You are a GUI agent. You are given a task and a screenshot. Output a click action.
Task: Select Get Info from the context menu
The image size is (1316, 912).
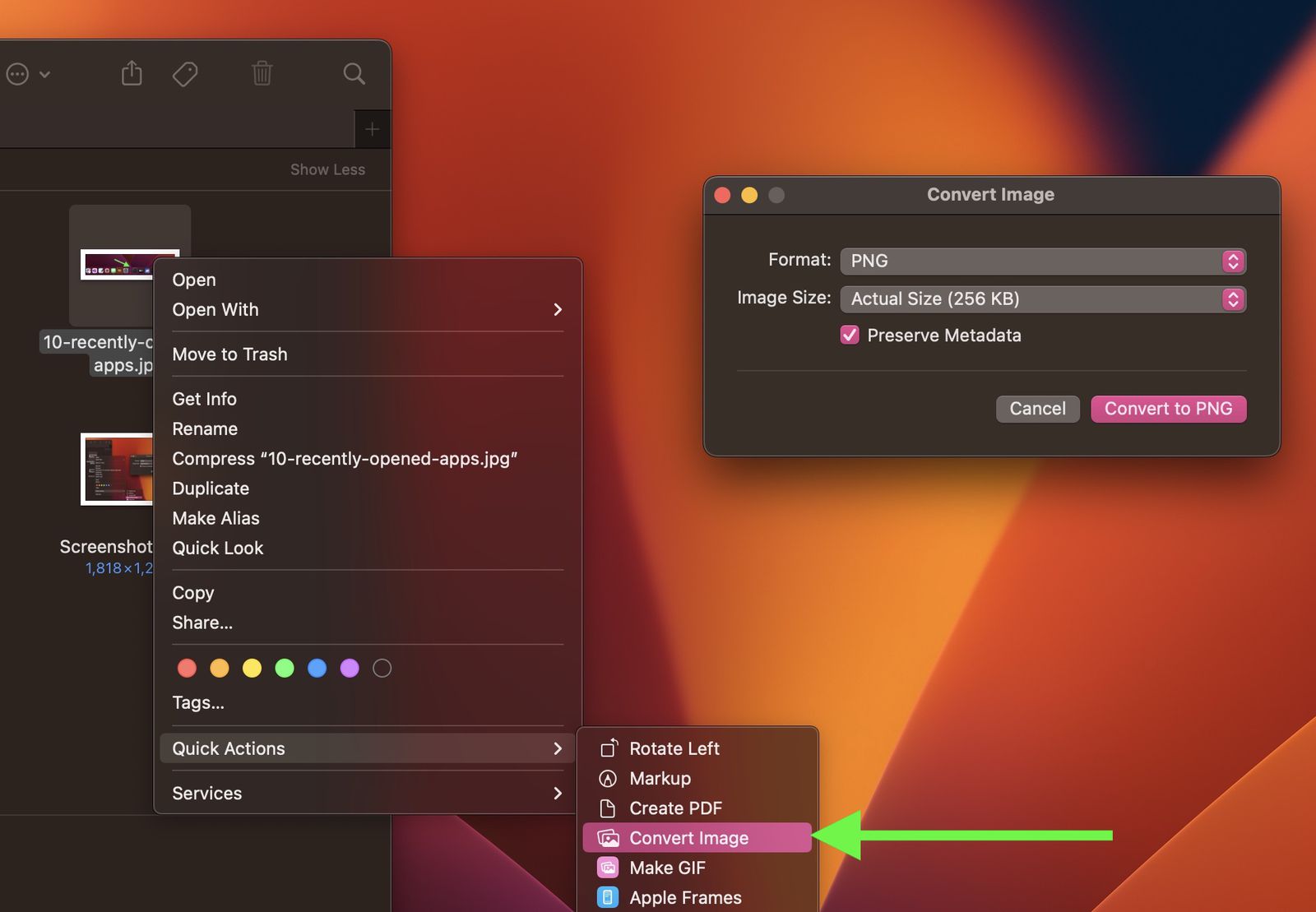click(204, 399)
